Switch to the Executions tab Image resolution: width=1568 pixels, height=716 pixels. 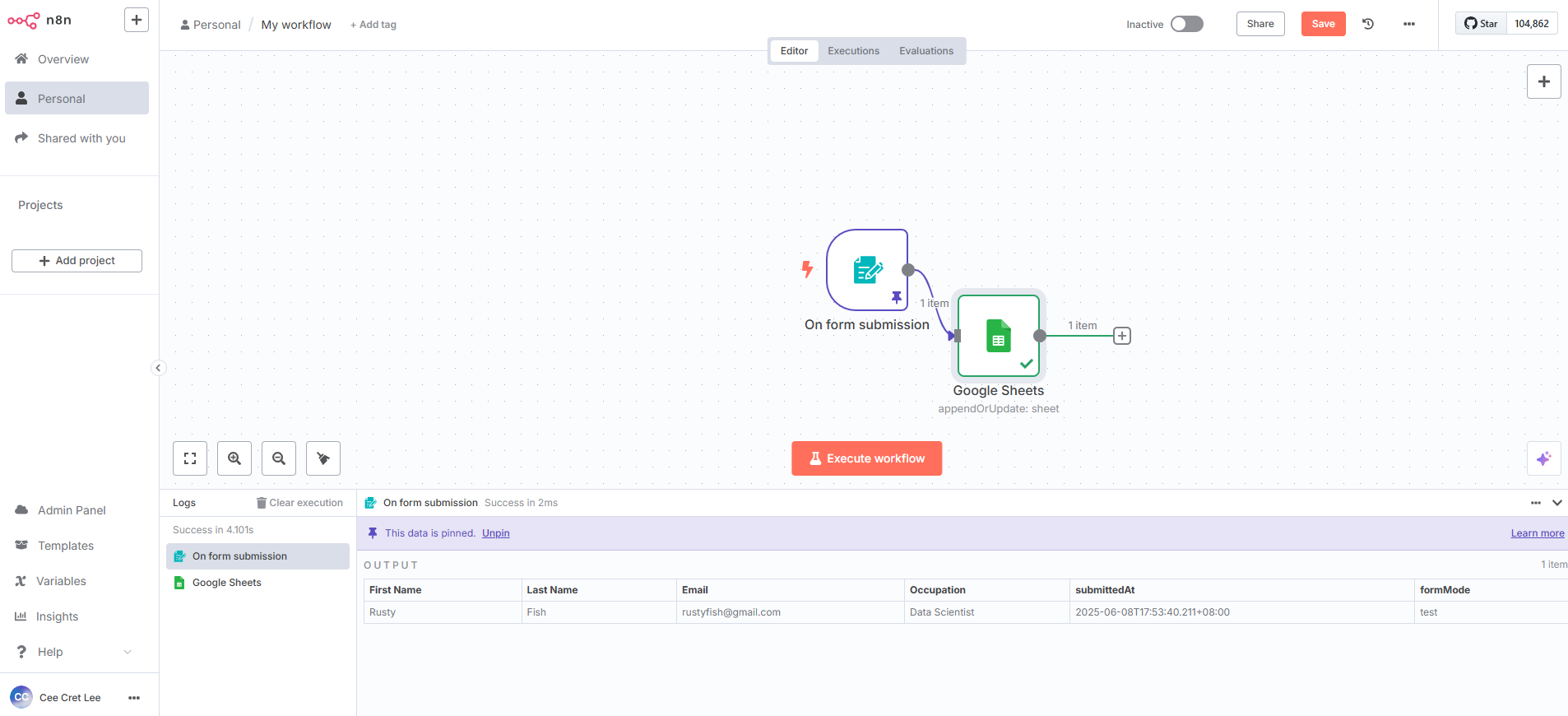(853, 51)
